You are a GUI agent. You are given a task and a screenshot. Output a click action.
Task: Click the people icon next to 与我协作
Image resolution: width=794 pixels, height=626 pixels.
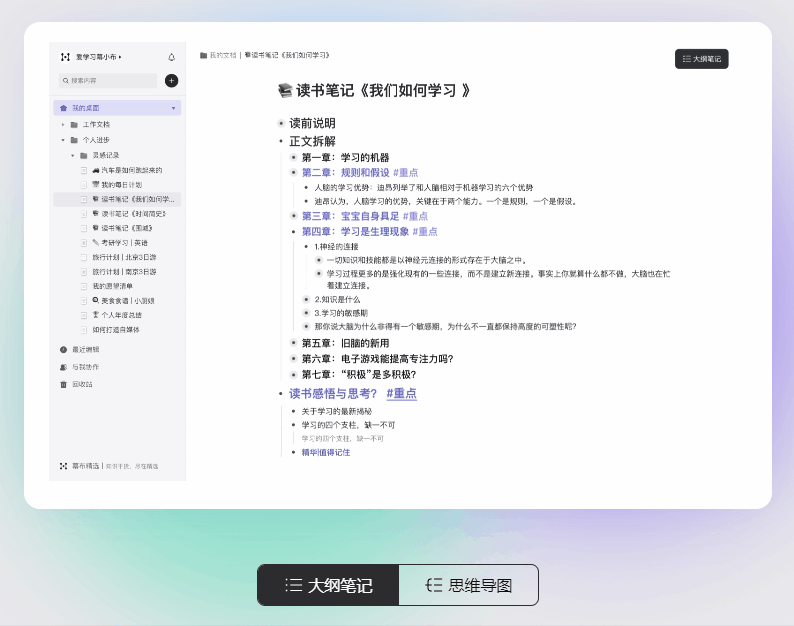63,367
